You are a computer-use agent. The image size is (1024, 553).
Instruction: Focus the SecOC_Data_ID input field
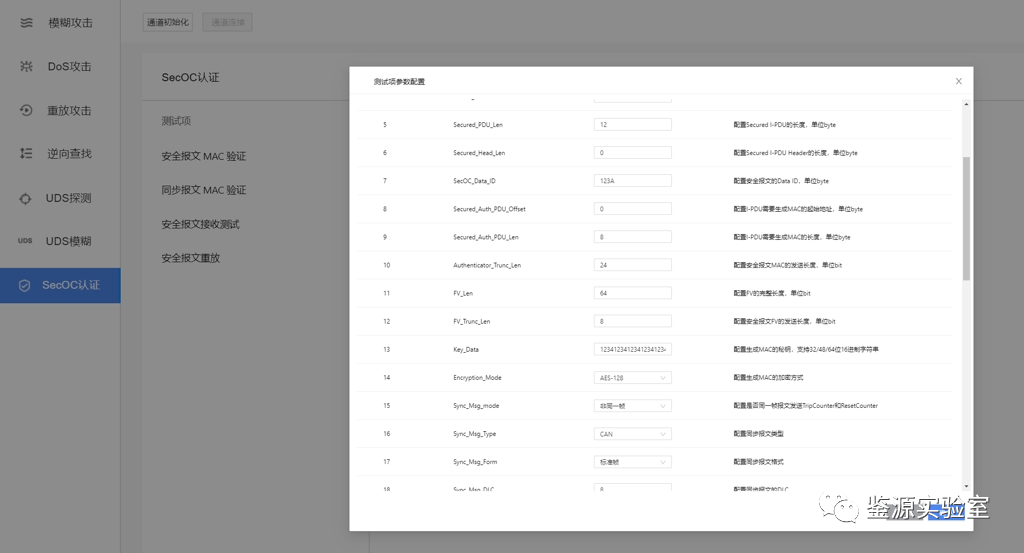632,181
